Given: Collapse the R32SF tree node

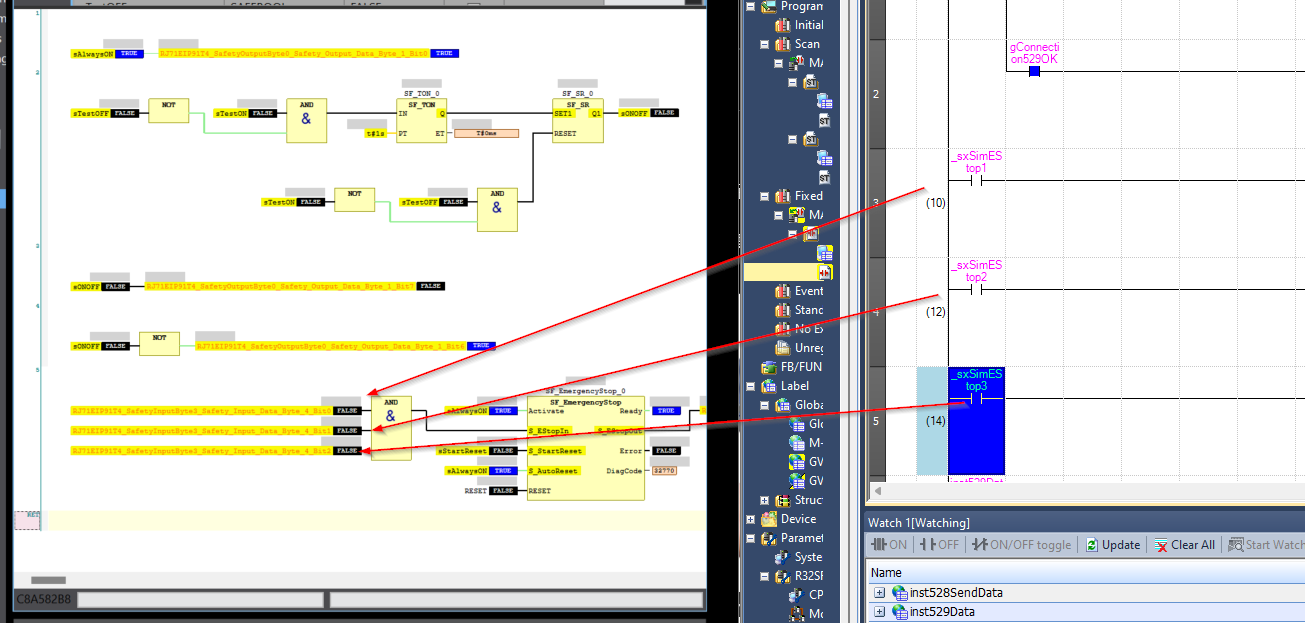Looking at the screenshot, I should (x=765, y=576).
